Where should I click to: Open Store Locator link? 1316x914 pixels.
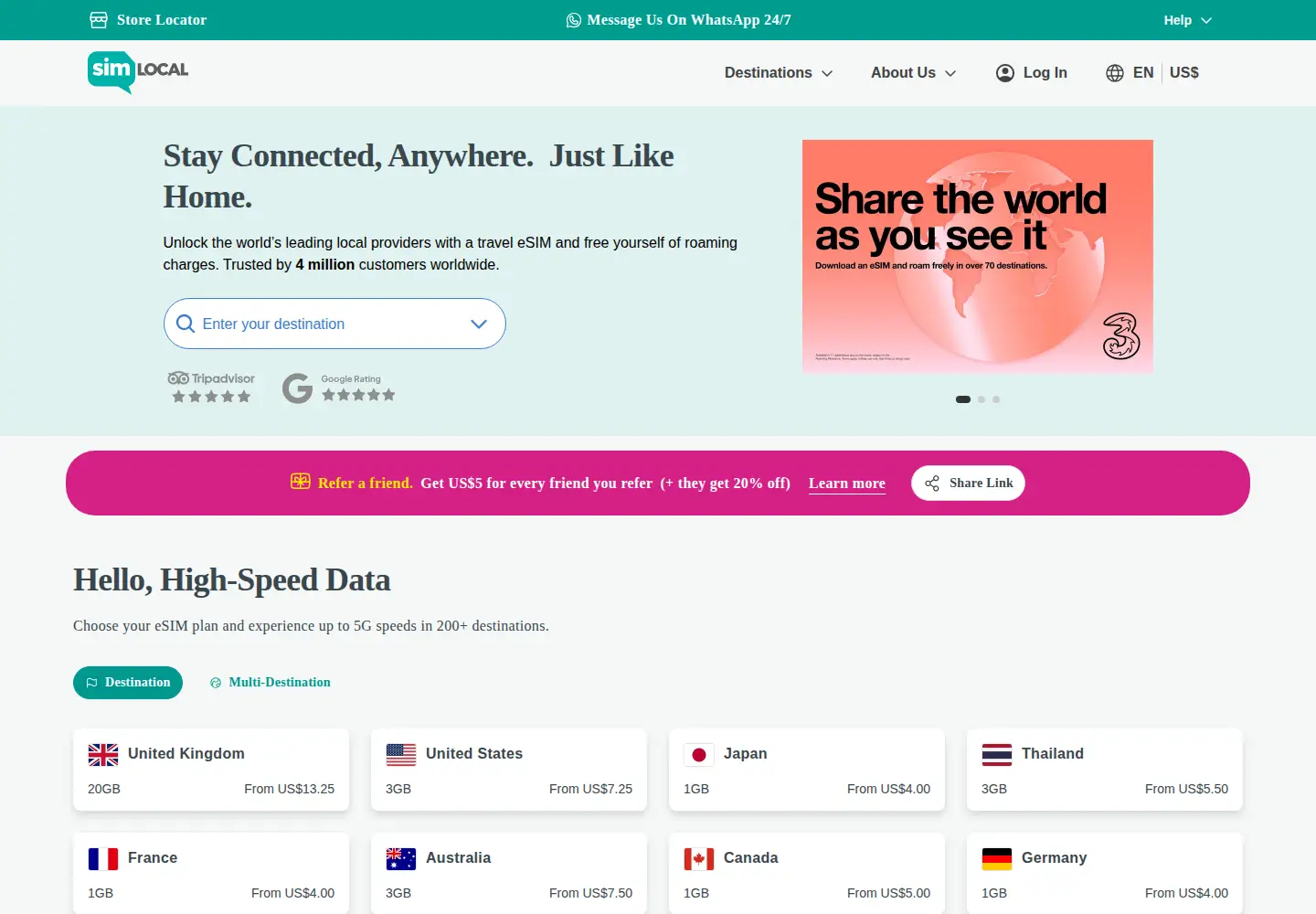148,20
